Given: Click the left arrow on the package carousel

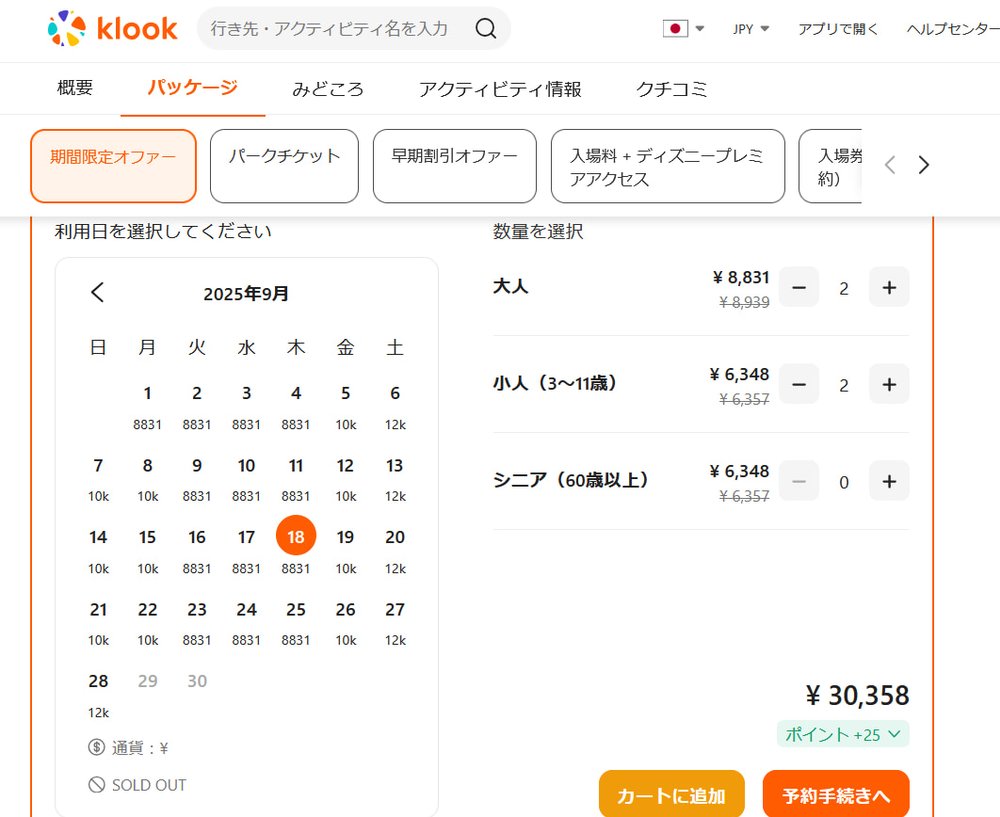Looking at the screenshot, I should click(x=889, y=165).
